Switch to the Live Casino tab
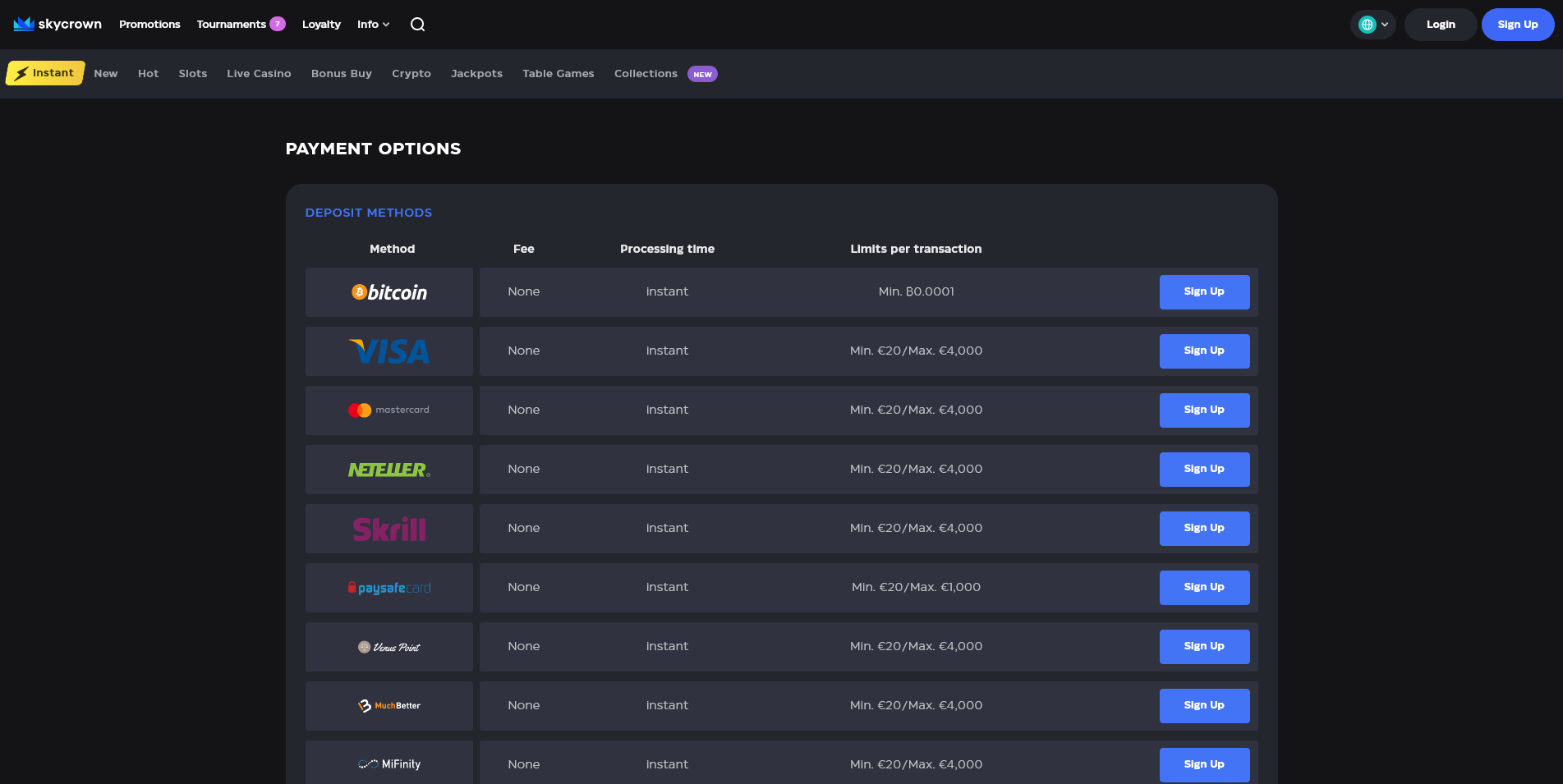The width and height of the screenshot is (1563, 784). point(259,74)
